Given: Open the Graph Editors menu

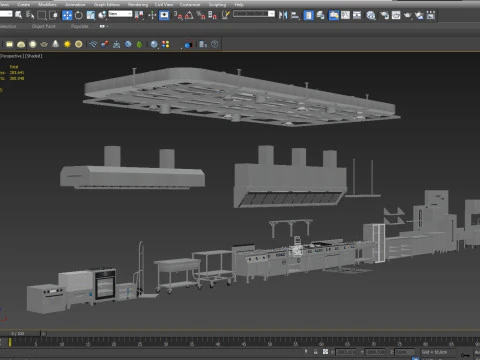Looking at the screenshot, I should 106,5.
